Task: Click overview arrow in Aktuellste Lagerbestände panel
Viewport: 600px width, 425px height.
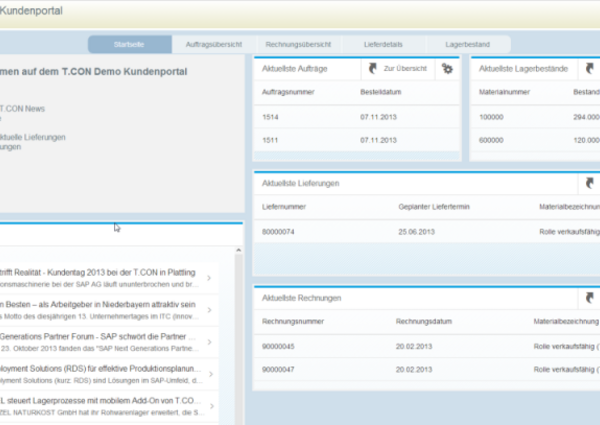Action: [x=590, y=69]
